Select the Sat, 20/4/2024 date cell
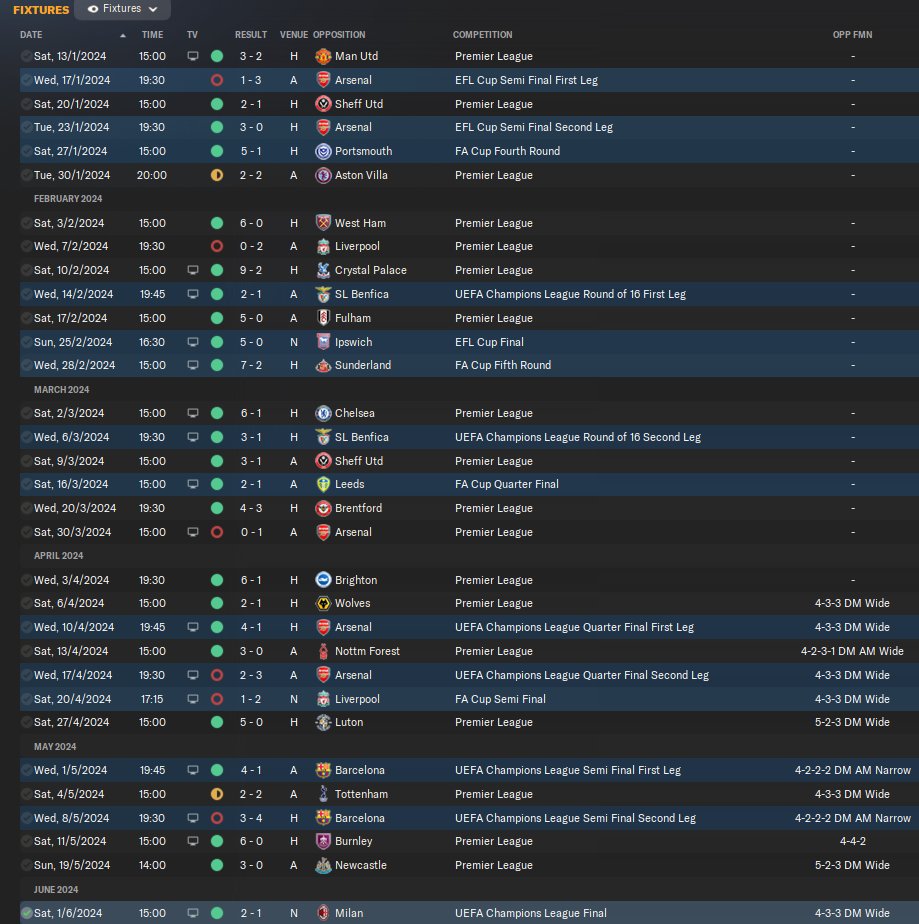This screenshot has height=924, width=919. (x=72, y=699)
